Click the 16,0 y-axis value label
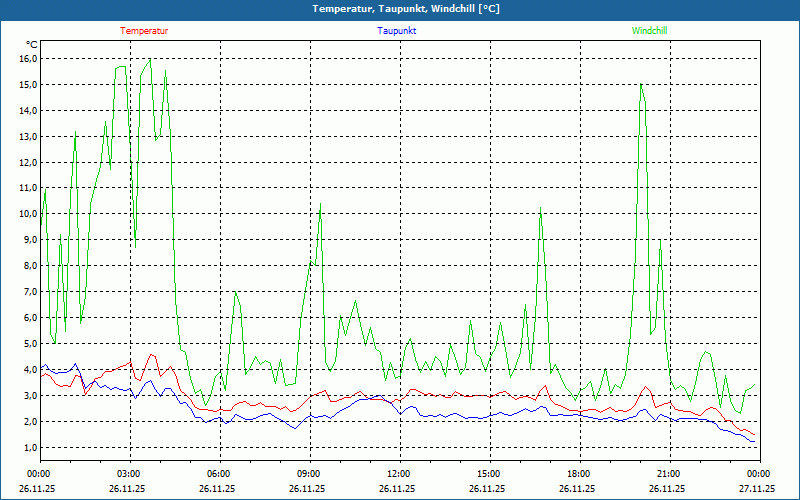Viewport: 800px width, 500px height. [x=27, y=59]
